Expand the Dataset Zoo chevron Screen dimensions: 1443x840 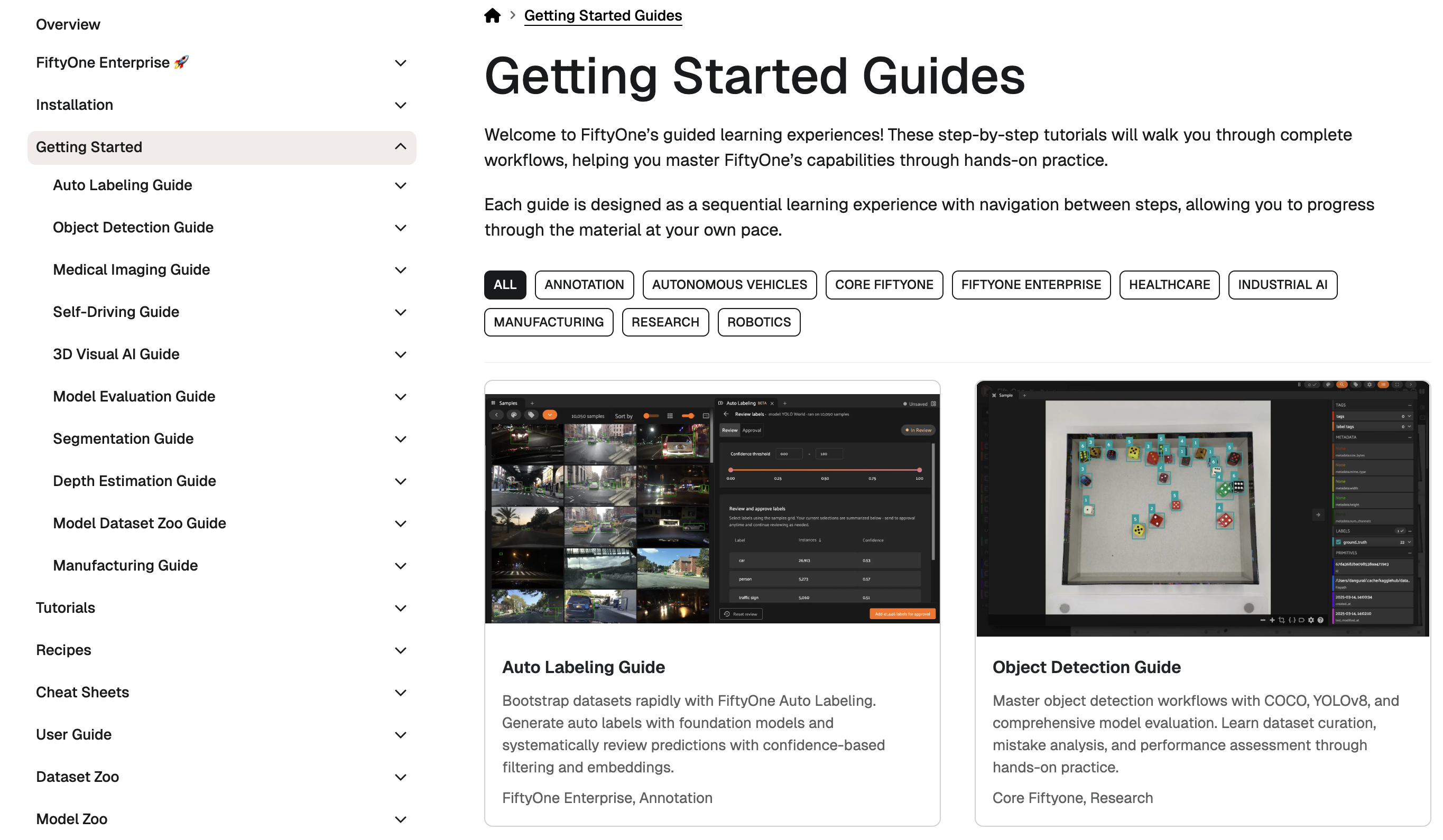point(400,778)
